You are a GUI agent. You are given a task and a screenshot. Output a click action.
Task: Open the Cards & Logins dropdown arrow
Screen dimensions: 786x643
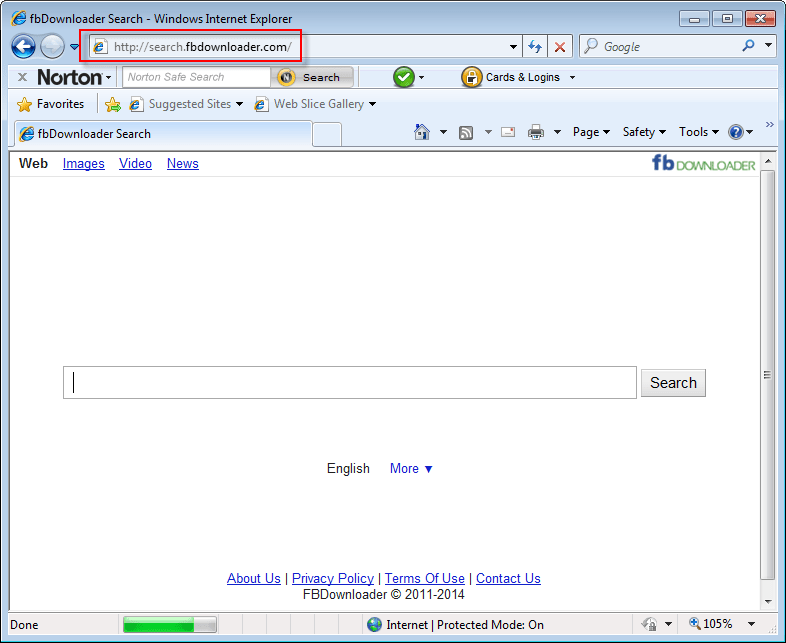[x=572, y=78]
